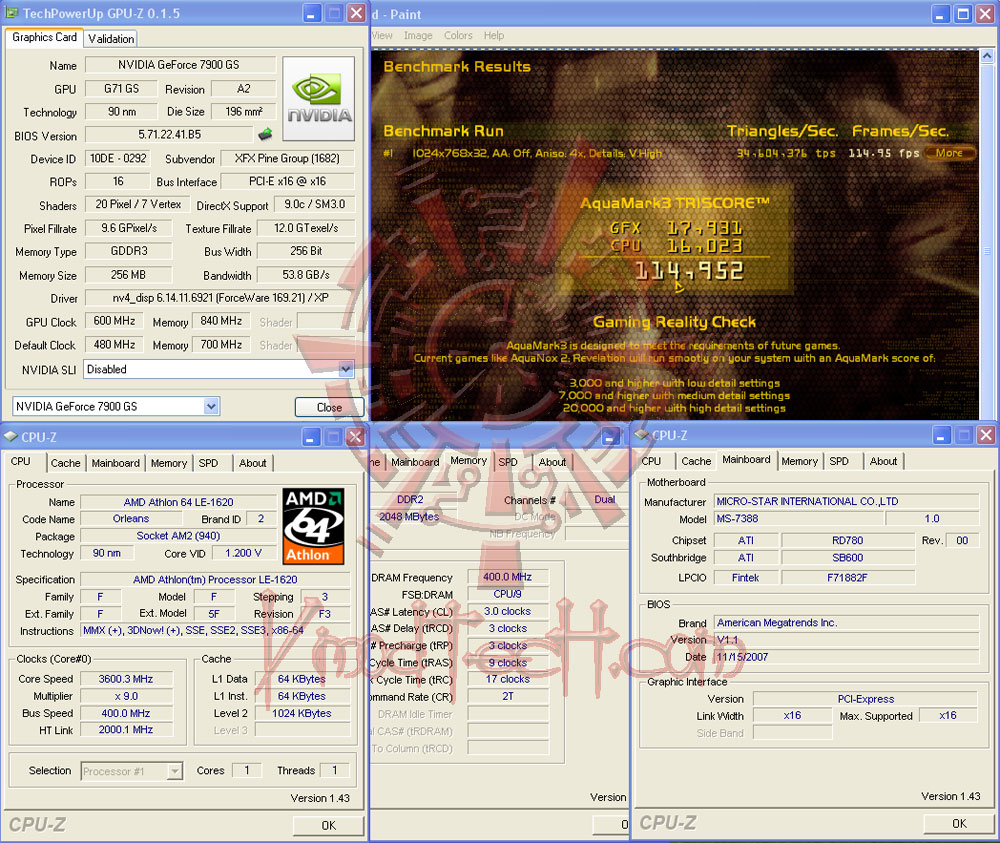Click the Driver version field in GPU-Z
The height and width of the screenshot is (843, 1000).
[220, 298]
